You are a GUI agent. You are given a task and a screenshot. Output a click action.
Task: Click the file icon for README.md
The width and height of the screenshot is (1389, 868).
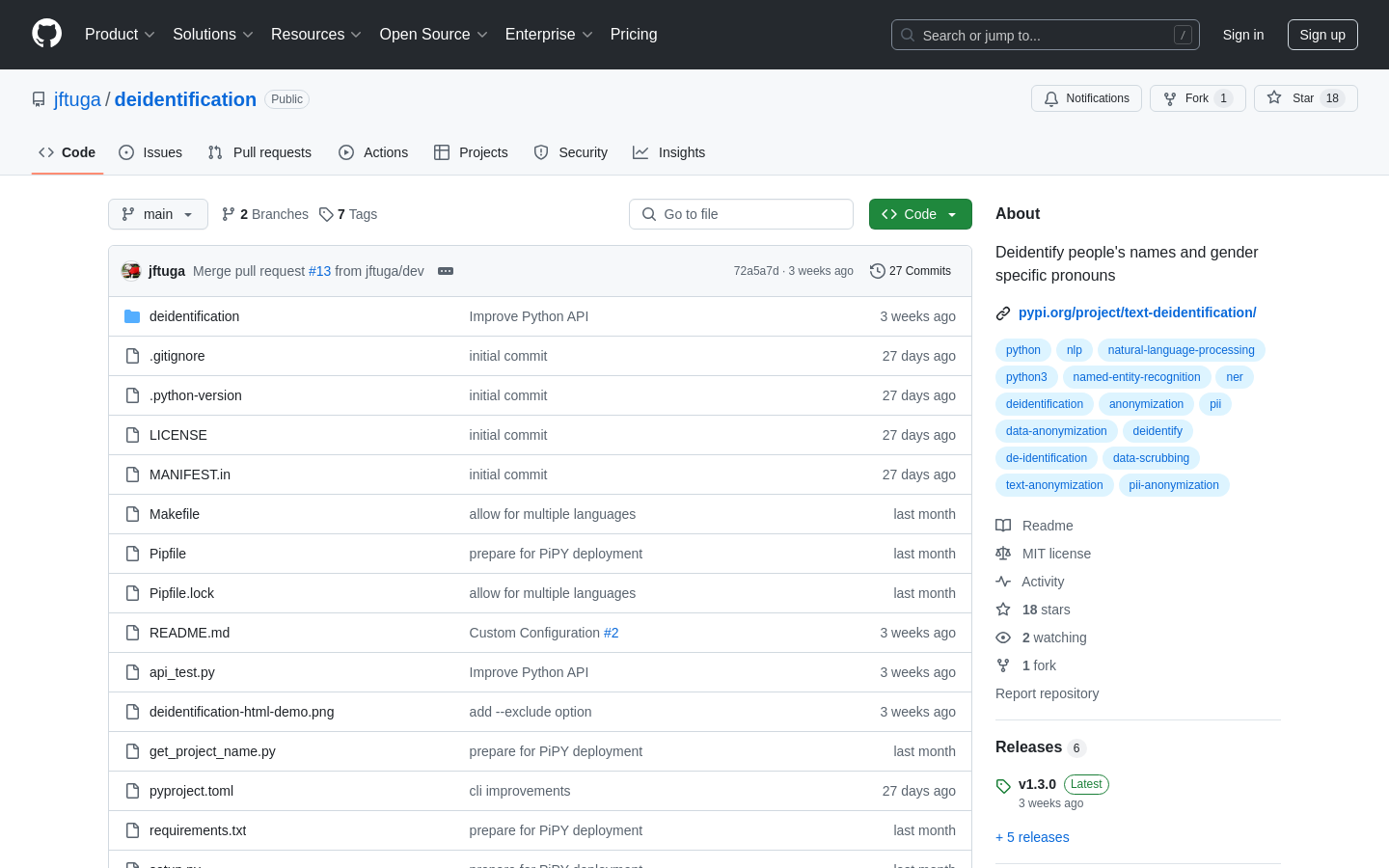coord(132,633)
